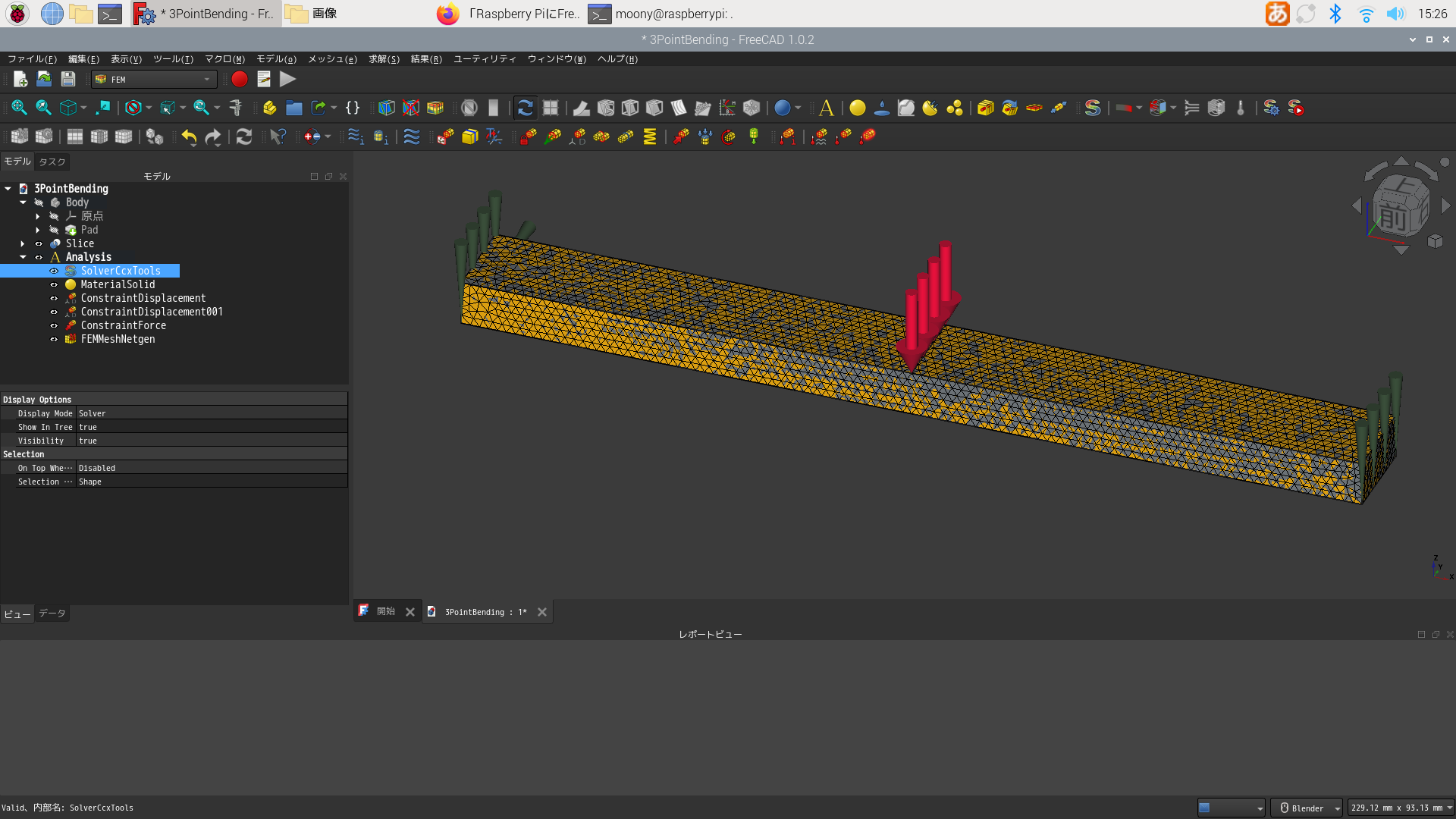Screen dimensions: 1456x819
Task: Run the solver calculations icon
Action: pyautogui.click(x=1296, y=108)
